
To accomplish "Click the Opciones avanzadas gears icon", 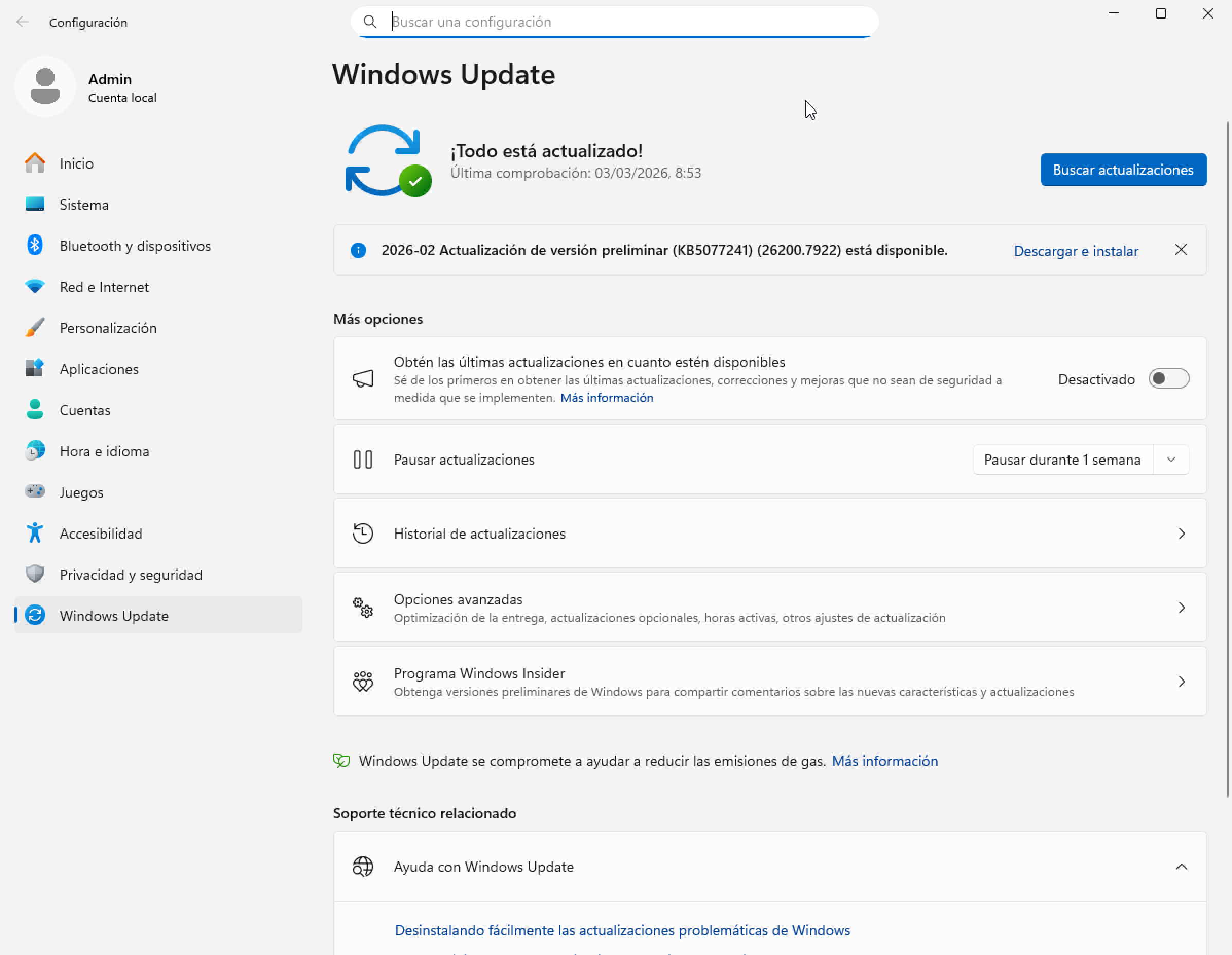I will [x=363, y=607].
